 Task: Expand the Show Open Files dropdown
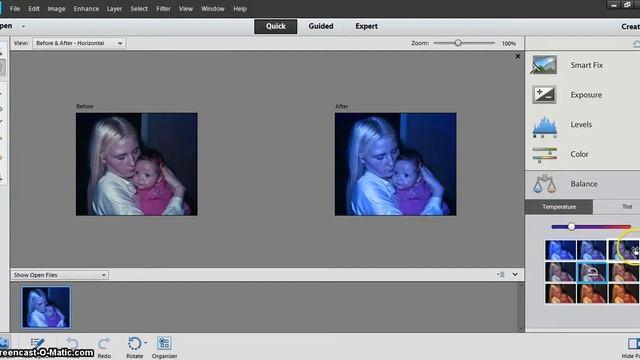(x=60, y=275)
